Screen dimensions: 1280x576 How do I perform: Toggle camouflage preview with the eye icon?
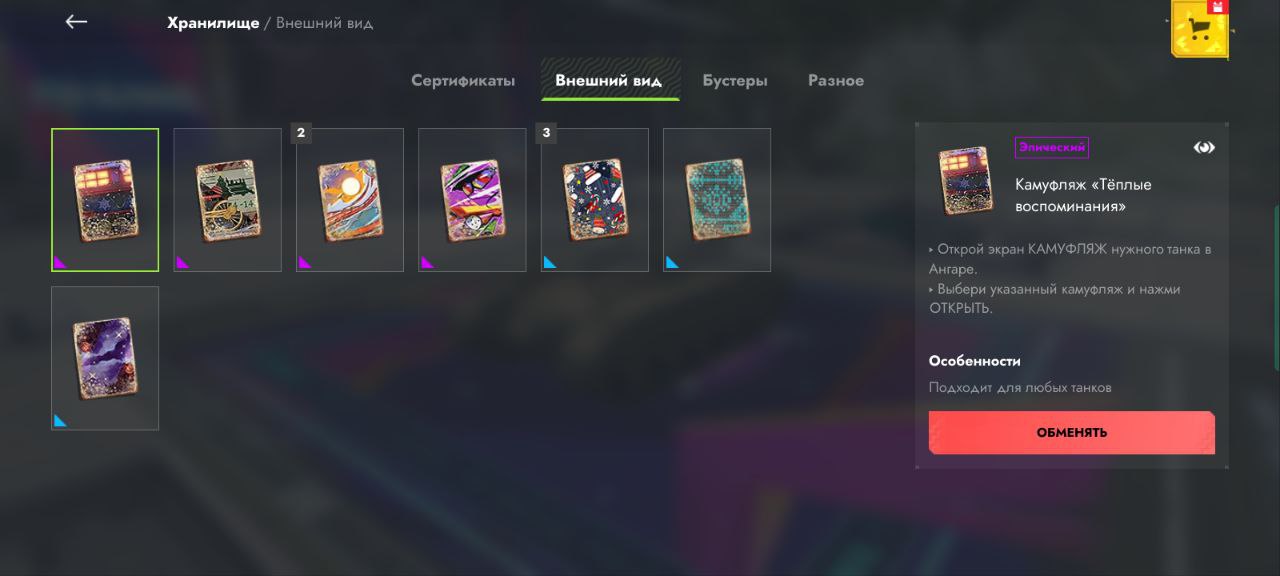[1204, 147]
